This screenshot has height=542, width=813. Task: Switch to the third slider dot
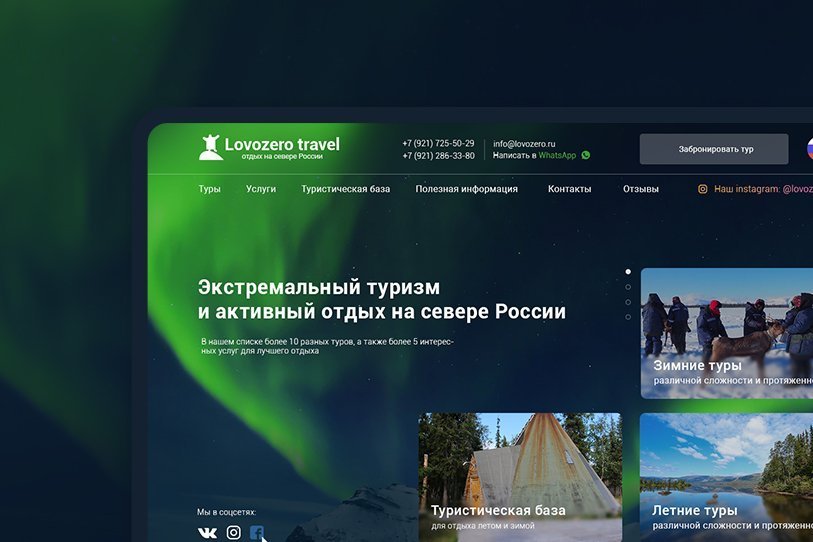click(628, 302)
